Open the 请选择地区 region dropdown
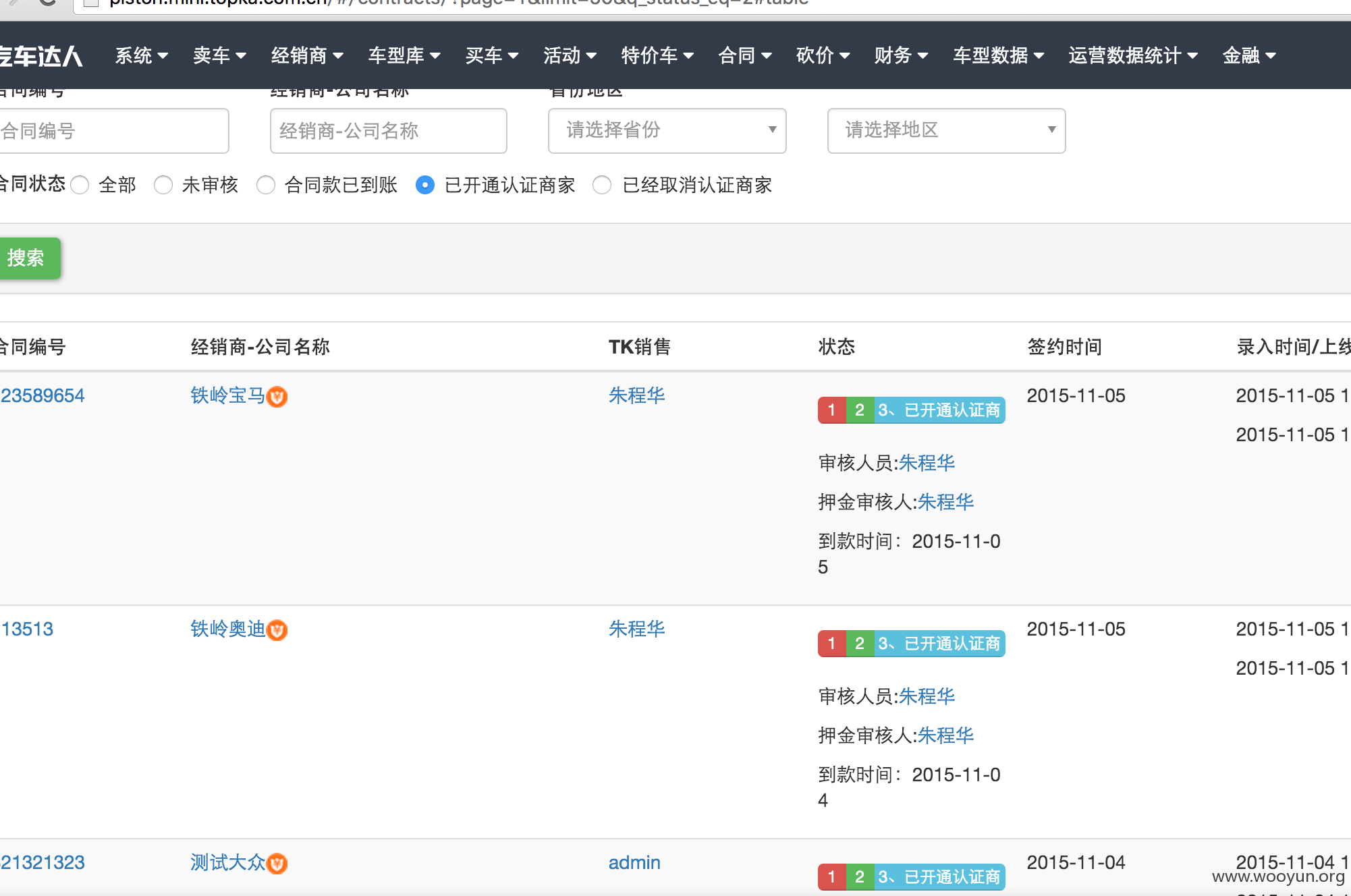Screen dimensions: 1351x896 tap(946, 130)
